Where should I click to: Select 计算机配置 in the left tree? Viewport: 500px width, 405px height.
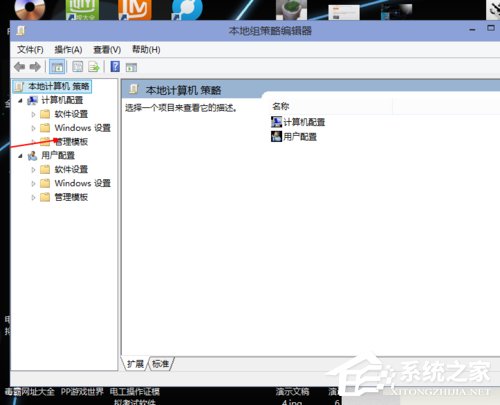(62, 100)
